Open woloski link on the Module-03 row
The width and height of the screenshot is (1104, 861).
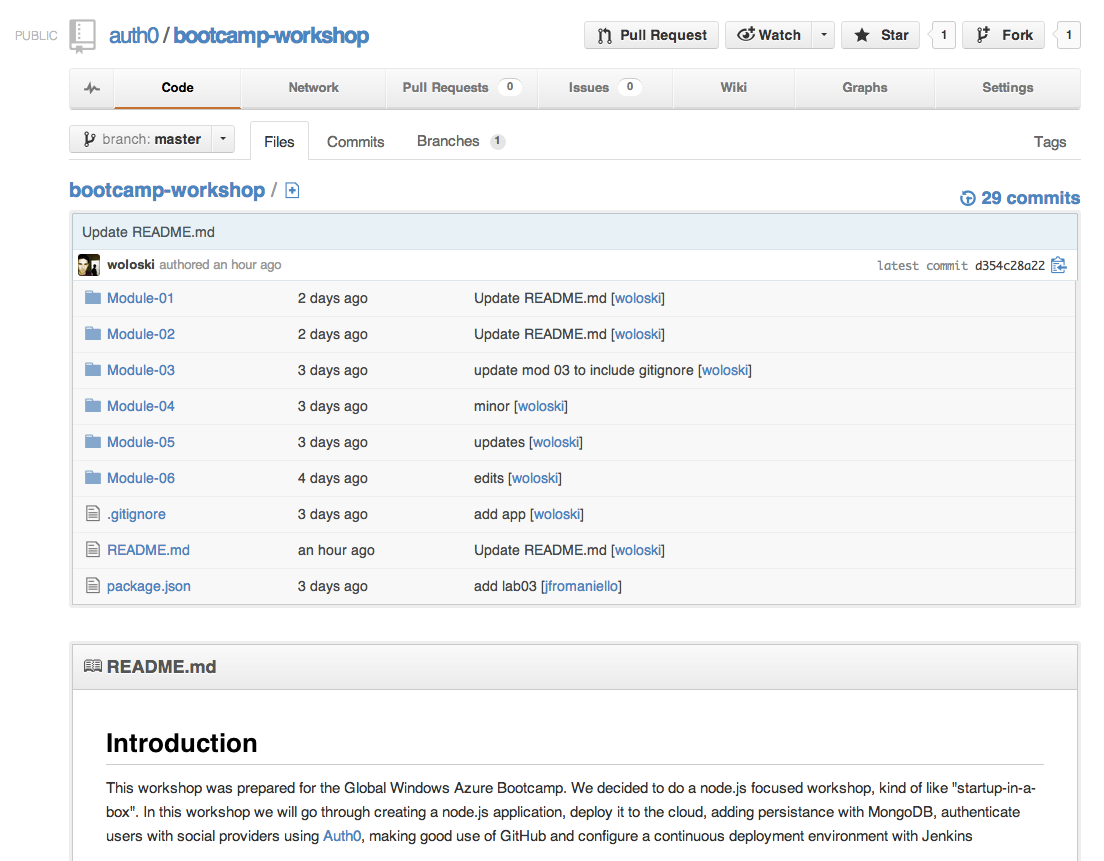[x=724, y=370]
